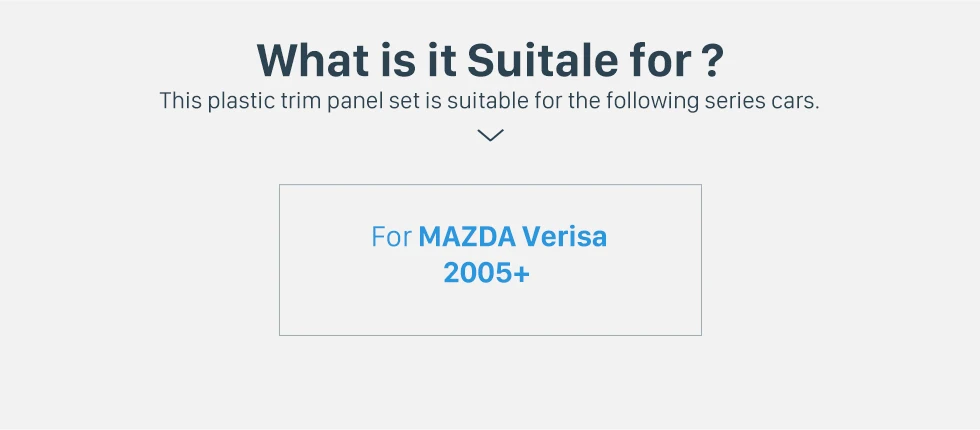Image resolution: width=980 pixels, height=430 pixels.
Task: Click the word 'For' before MAZDA
Action: tap(391, 238)
